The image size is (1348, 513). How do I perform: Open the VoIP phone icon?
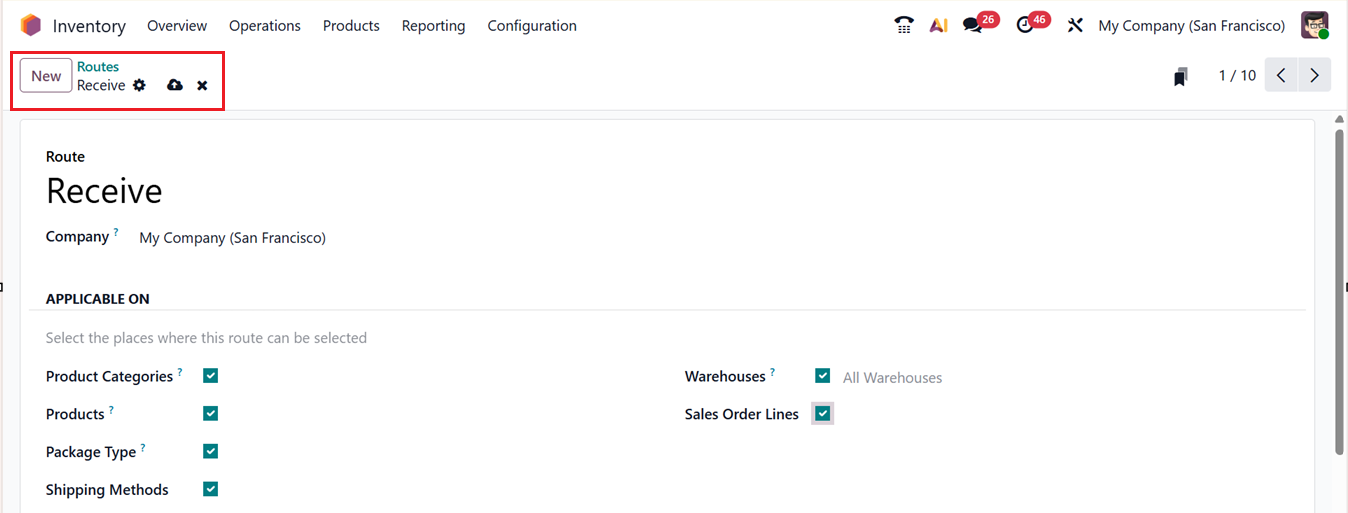tap(904, 26)
